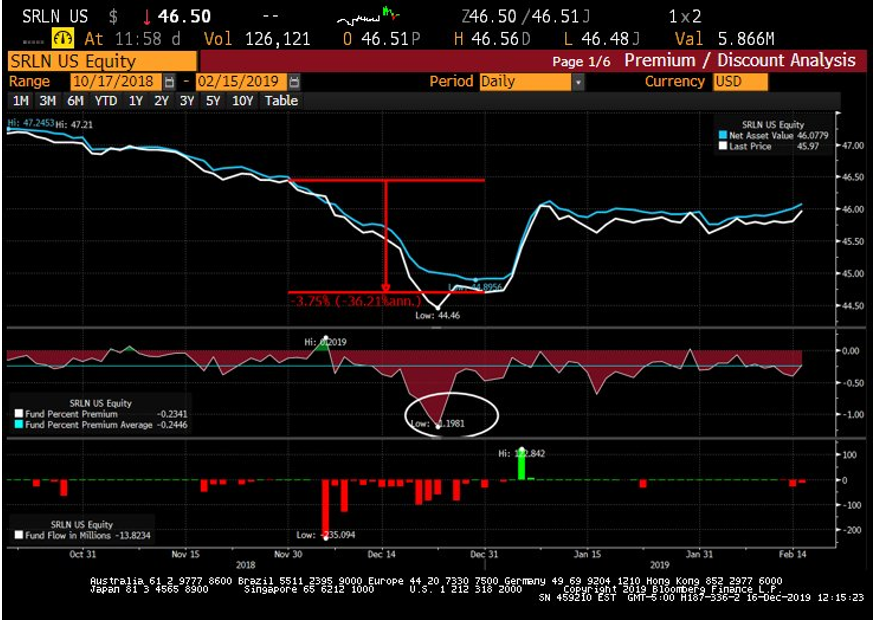Click the Dec 14 date axis label
Image resolution: width=873 pixels, height=620 pixels.
click(x=382, y=554)
